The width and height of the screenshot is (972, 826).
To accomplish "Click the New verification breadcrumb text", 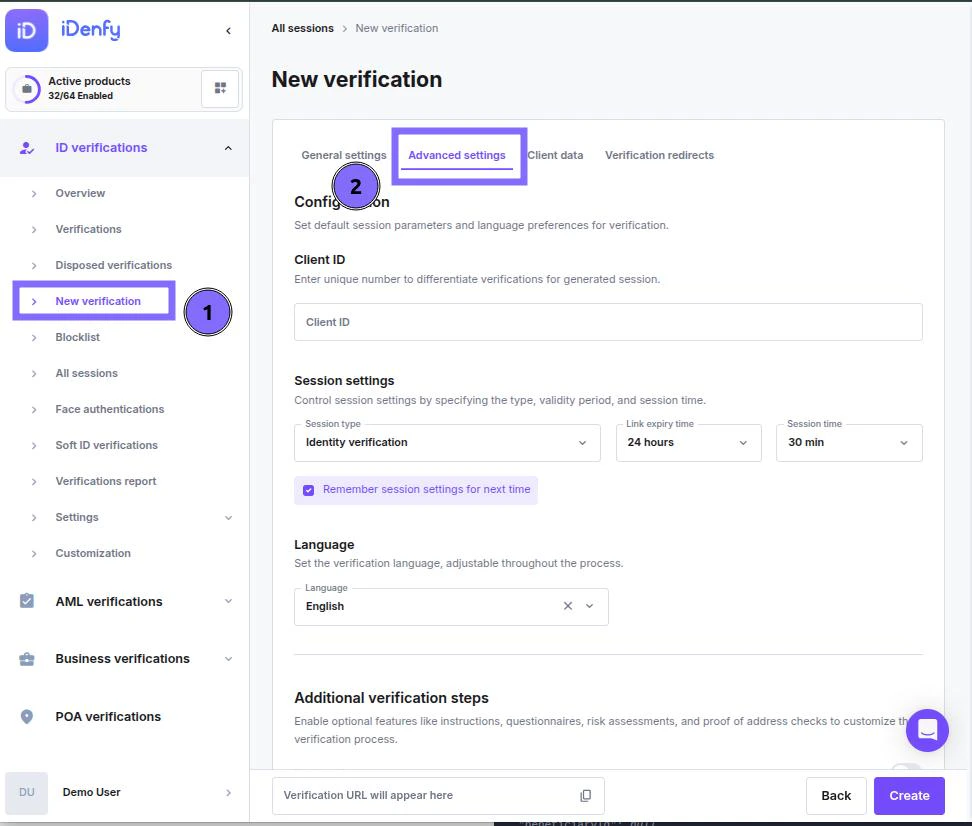I will coord(397,29).
